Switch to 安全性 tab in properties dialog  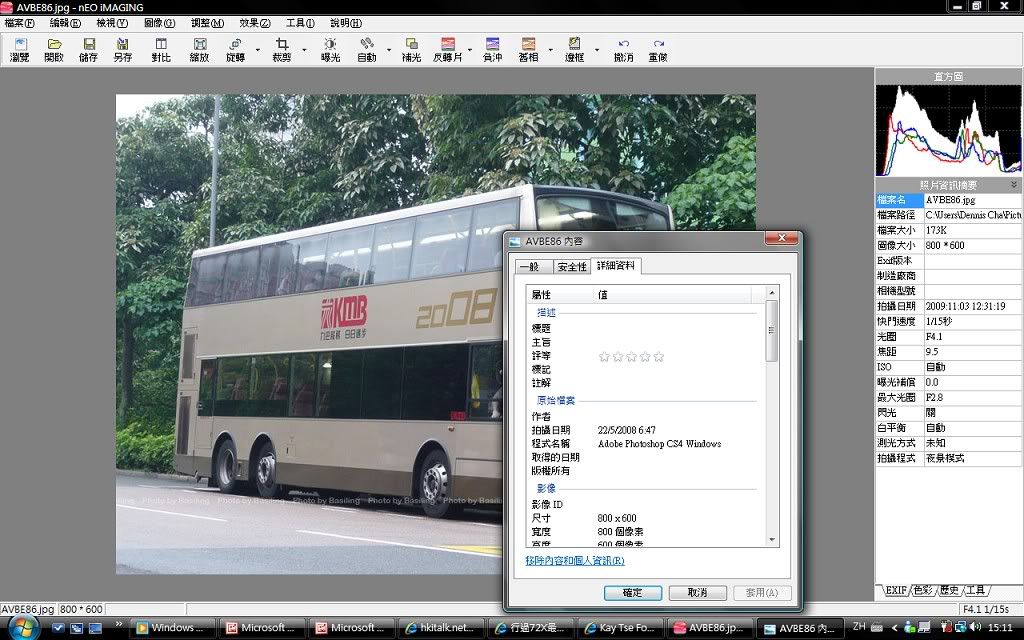point(571,266)
